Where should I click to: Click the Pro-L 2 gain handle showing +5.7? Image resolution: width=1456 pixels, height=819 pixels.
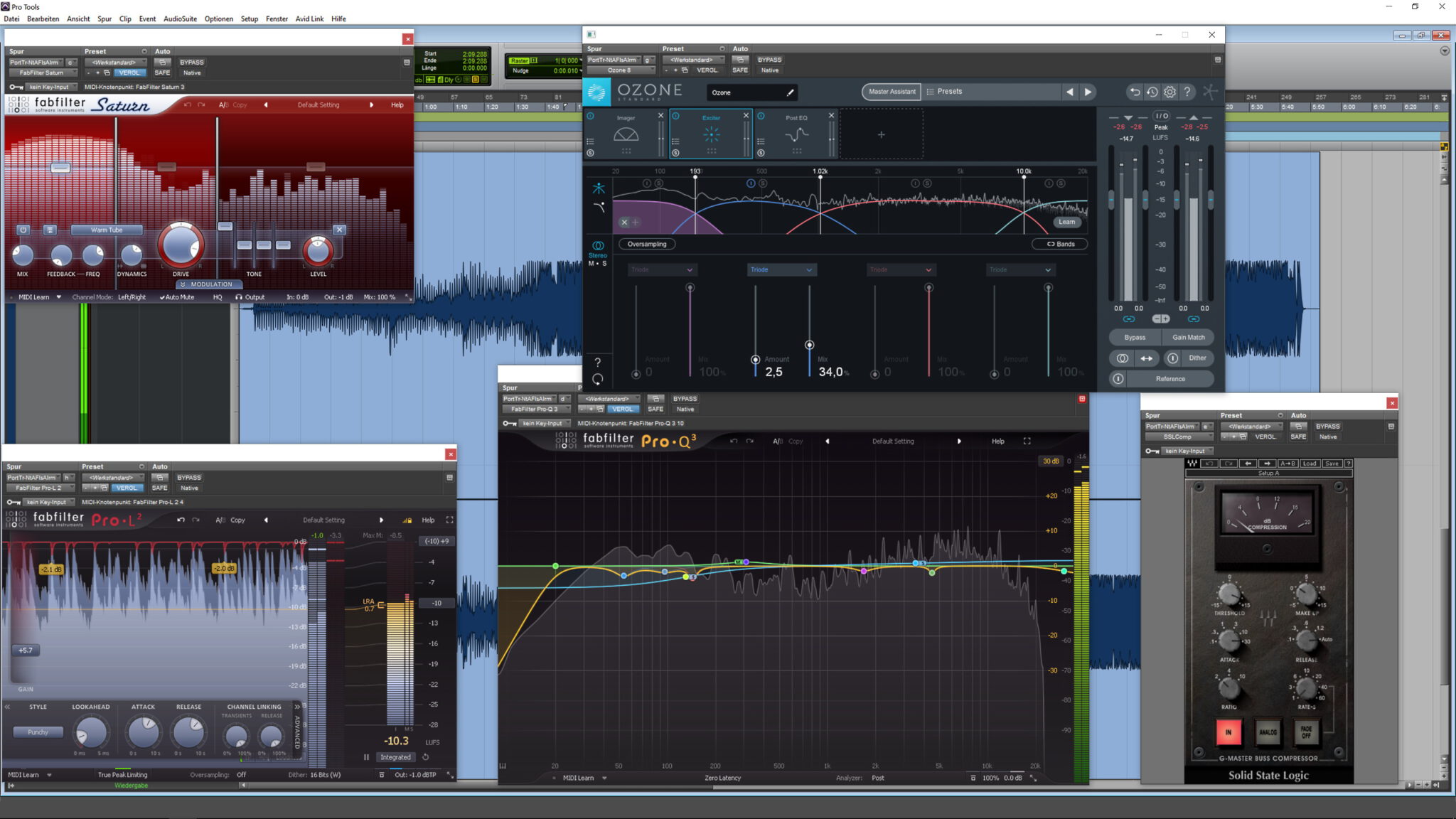tap(25, 651)
